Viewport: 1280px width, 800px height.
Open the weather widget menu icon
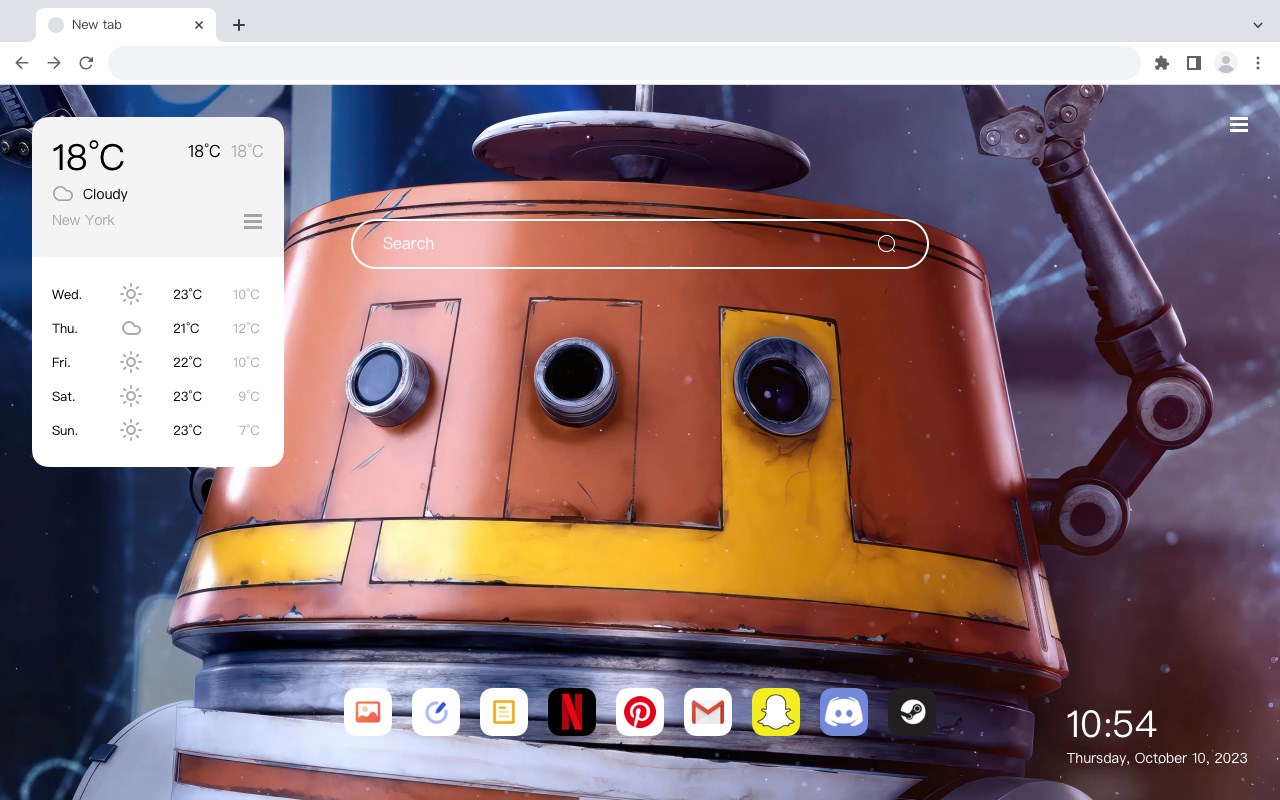pos(253,221)
